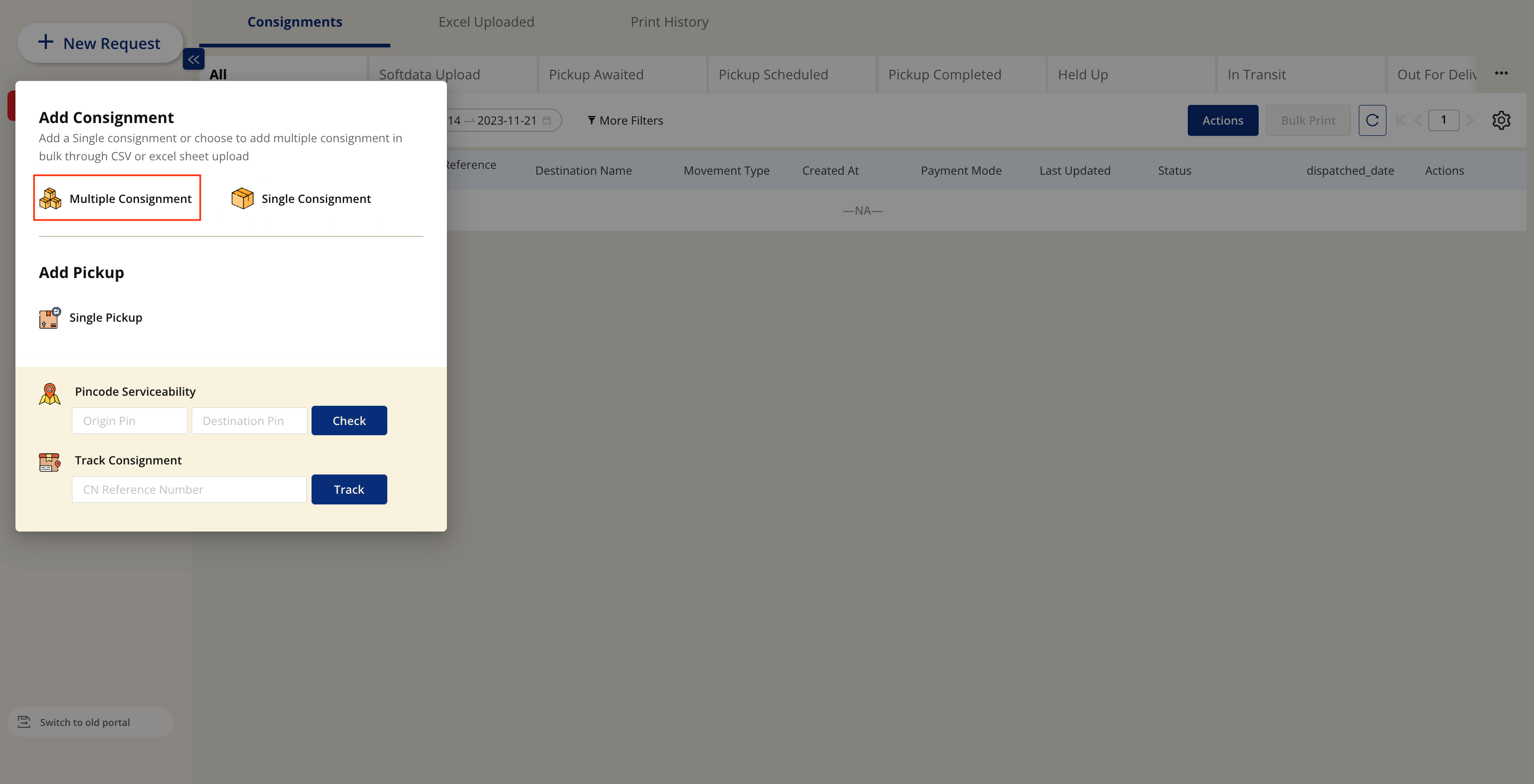Click the calendar icon in date range
The height and width of the screenshot is (784, 1534).
tap(546, 121)
